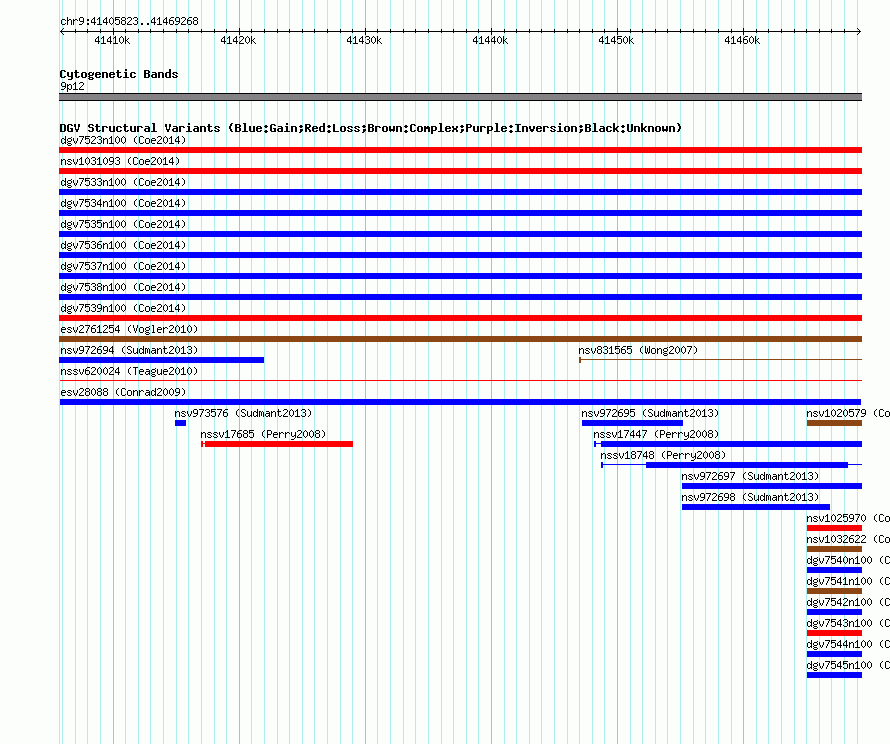Click the nsv972697 (Sudmant2013) label
Viewport: 890px width, 744px height.
pyautogui.click(x=750, y=476)
